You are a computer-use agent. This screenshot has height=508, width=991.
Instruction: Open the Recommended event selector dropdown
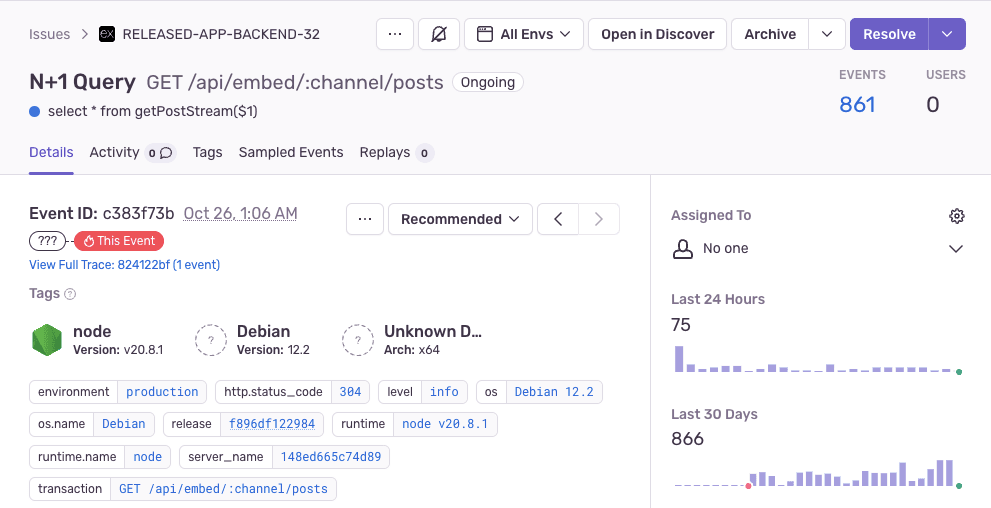pos(460,219)
